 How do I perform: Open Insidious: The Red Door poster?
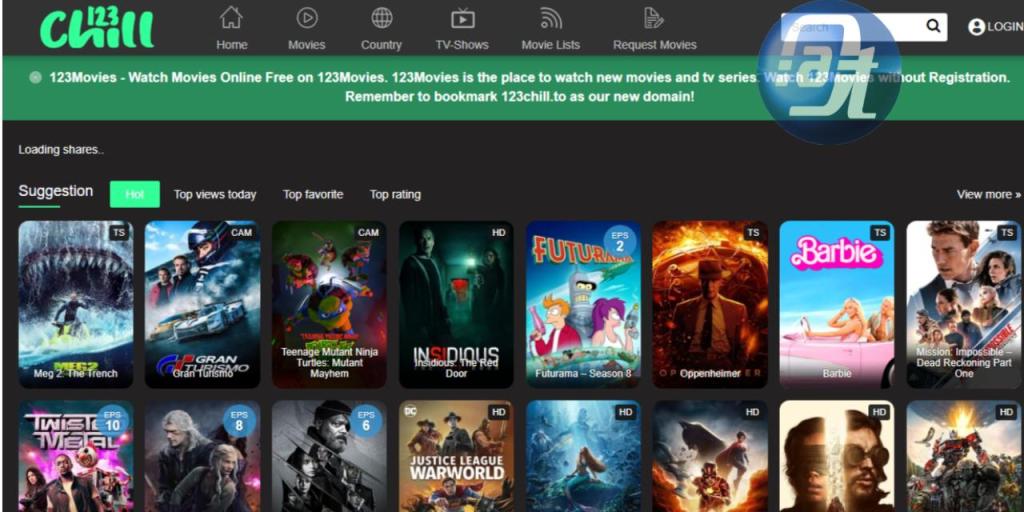pyautogui.click(x=456, y=304)
